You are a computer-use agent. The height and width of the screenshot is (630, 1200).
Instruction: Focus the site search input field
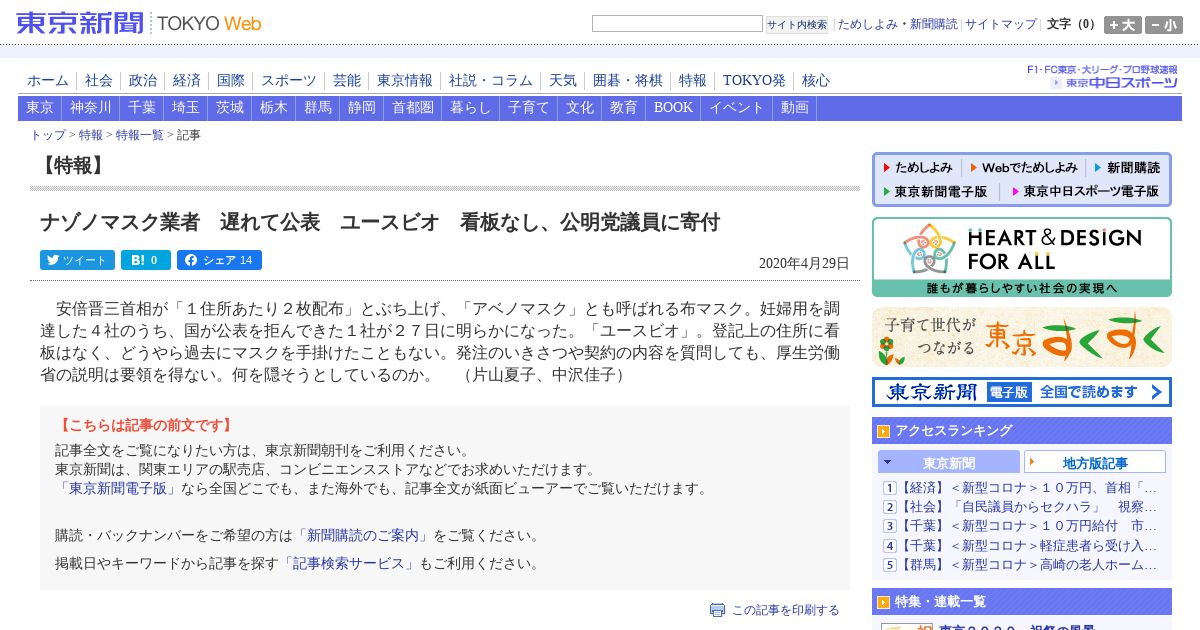pos(677,24)
